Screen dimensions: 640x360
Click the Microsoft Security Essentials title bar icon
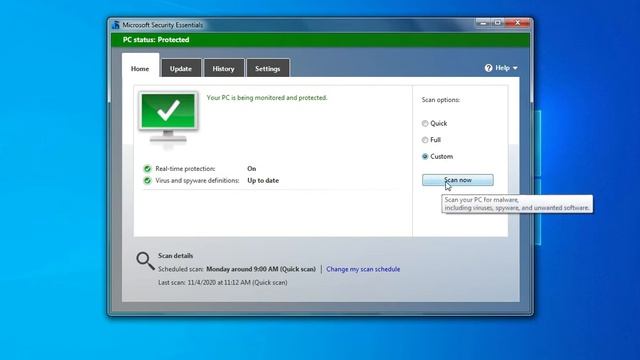coord(116,25)
